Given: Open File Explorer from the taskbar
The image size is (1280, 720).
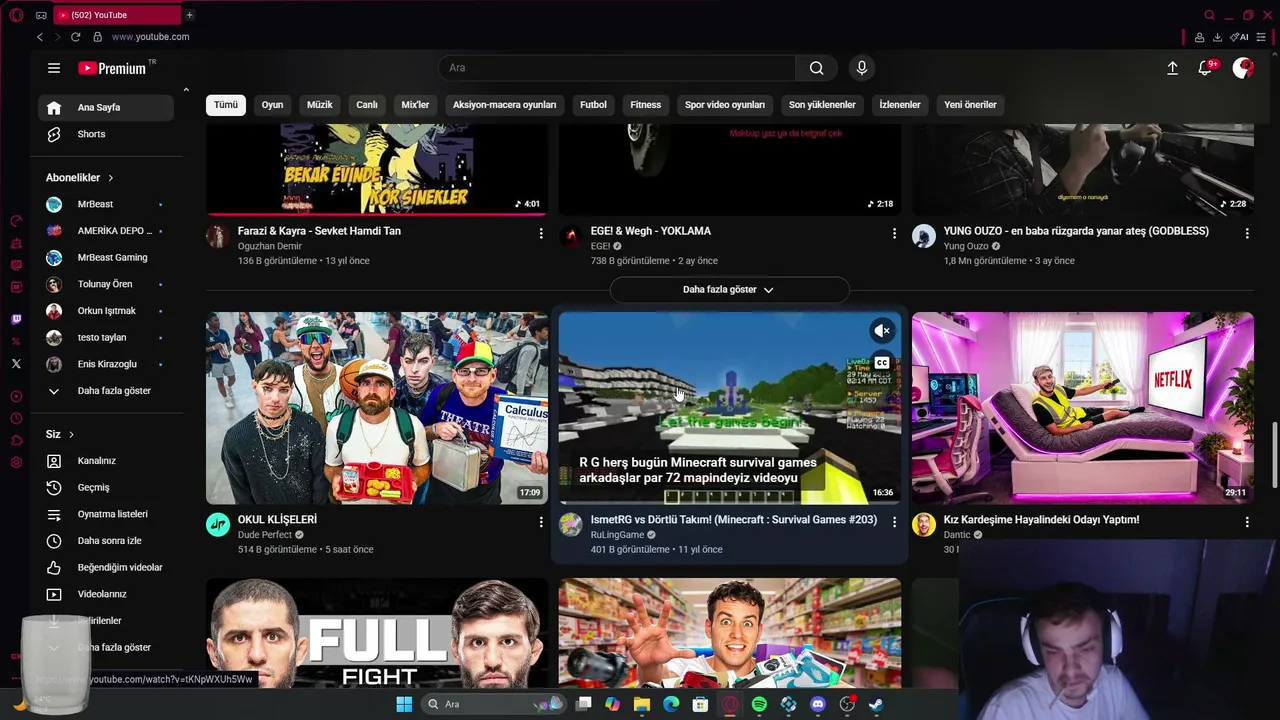Looking at the screenshot, I should coord(642,704).
